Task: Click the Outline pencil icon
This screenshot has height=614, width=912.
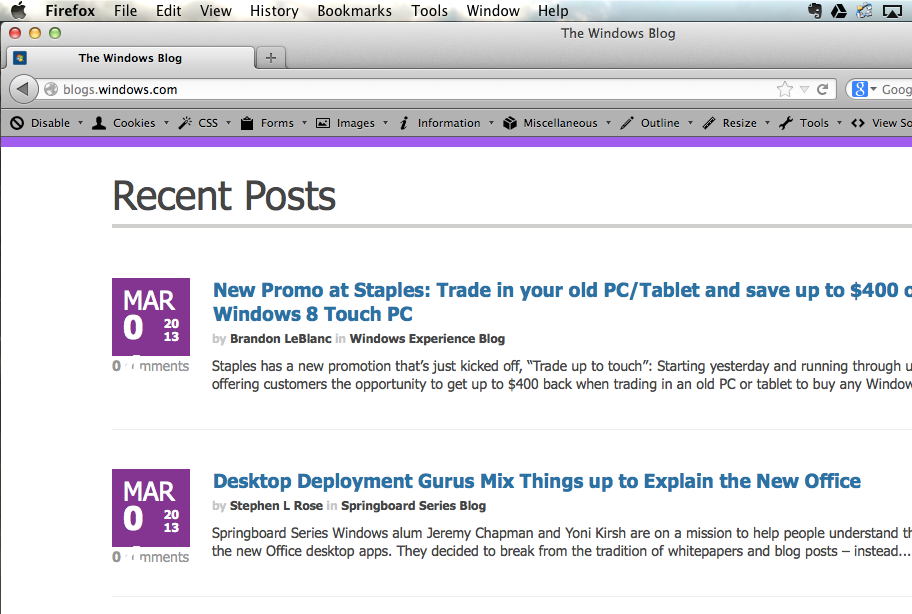Action: click(627, 123)
